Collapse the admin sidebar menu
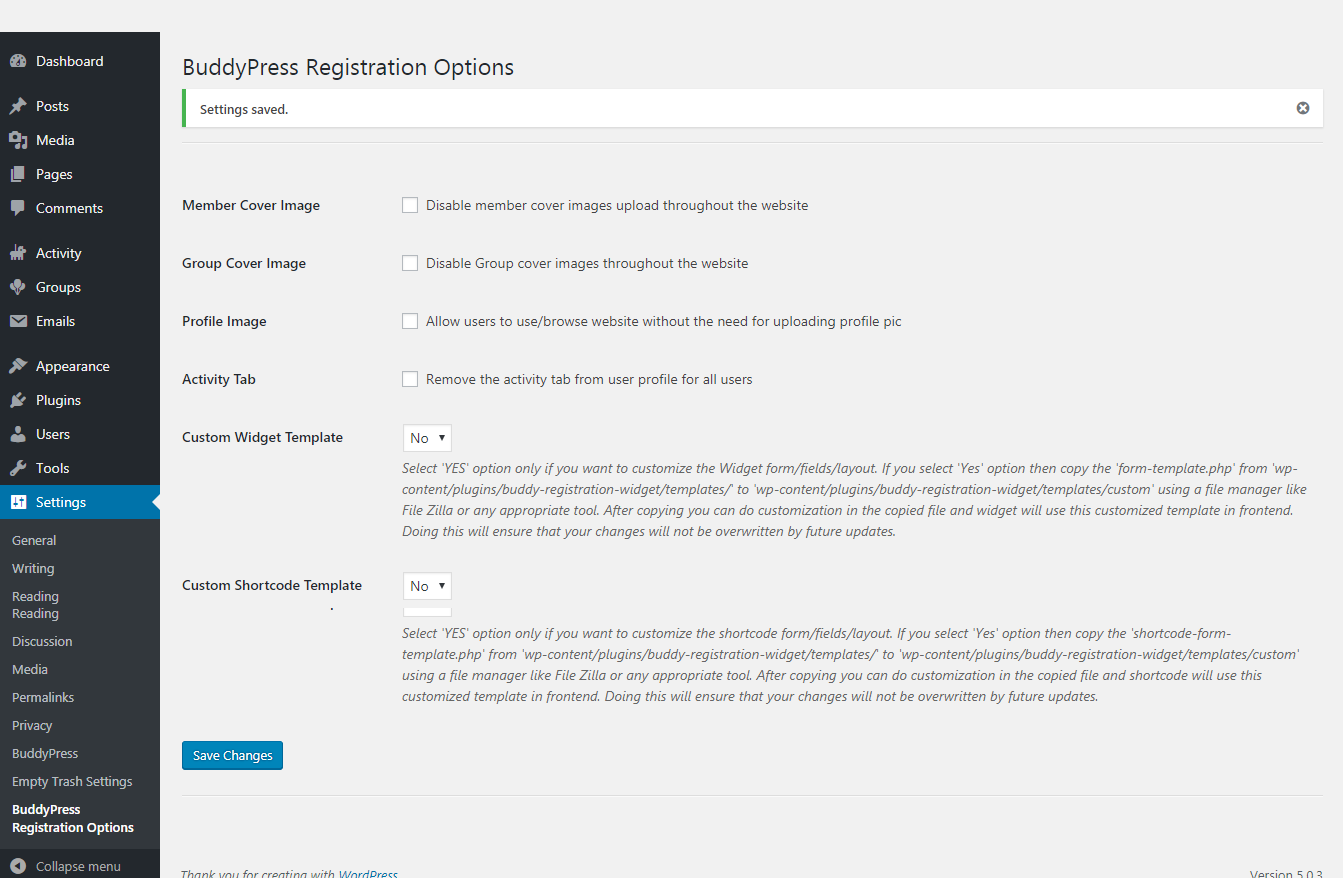Screen dimensions: 1343x878 click(66, 866)
